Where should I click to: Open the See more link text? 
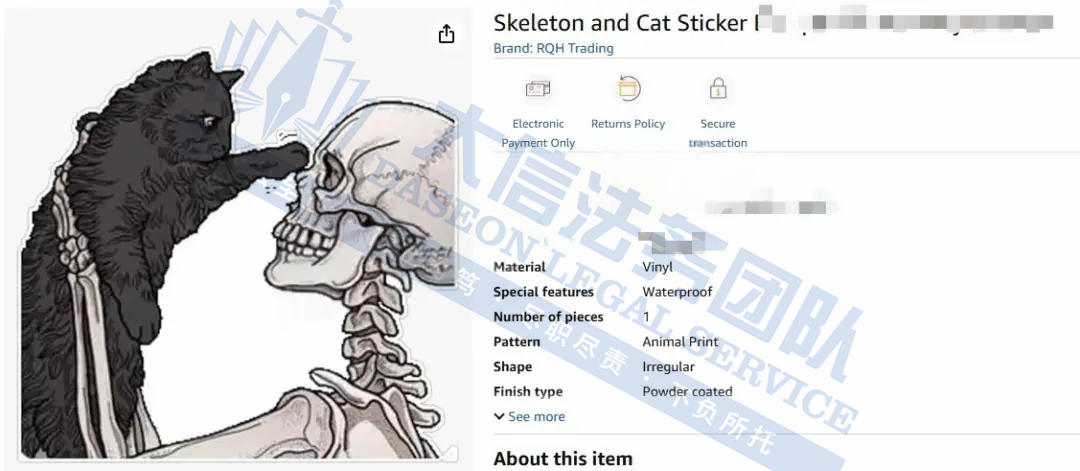click(537, 417)
